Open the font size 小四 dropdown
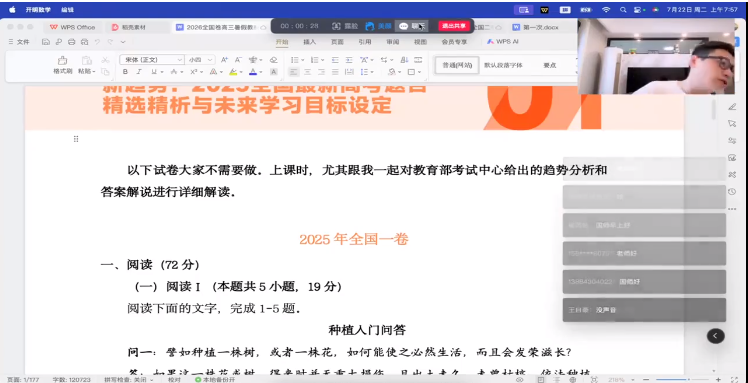 [x=210, y=60]
